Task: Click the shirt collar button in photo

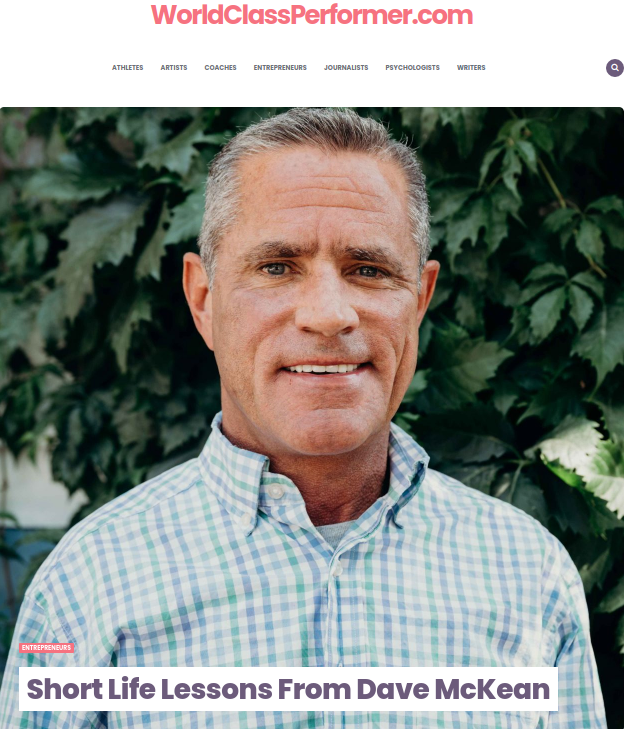Action: click(x=275, y=491)
